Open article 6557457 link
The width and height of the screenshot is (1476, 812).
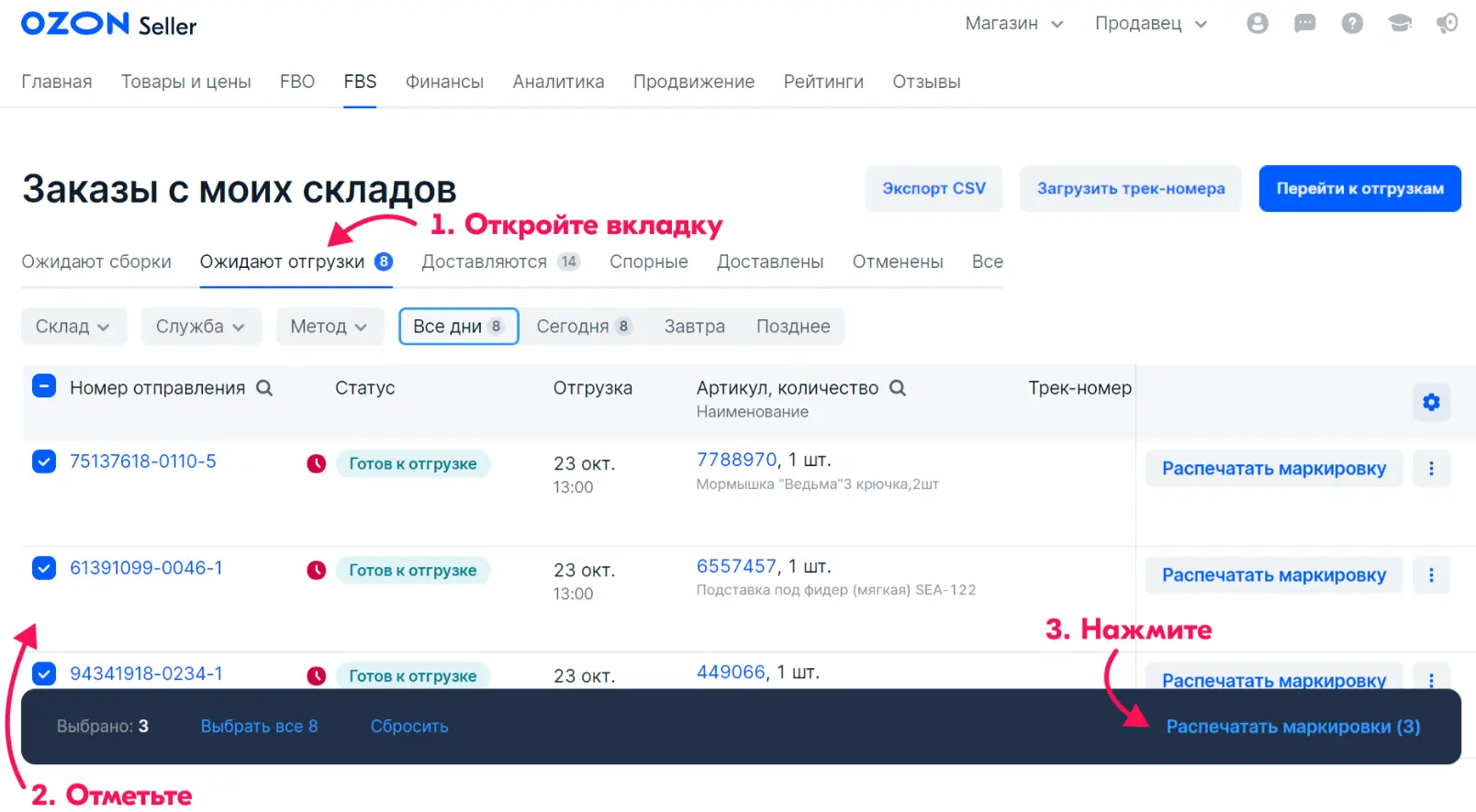(737, 566)
